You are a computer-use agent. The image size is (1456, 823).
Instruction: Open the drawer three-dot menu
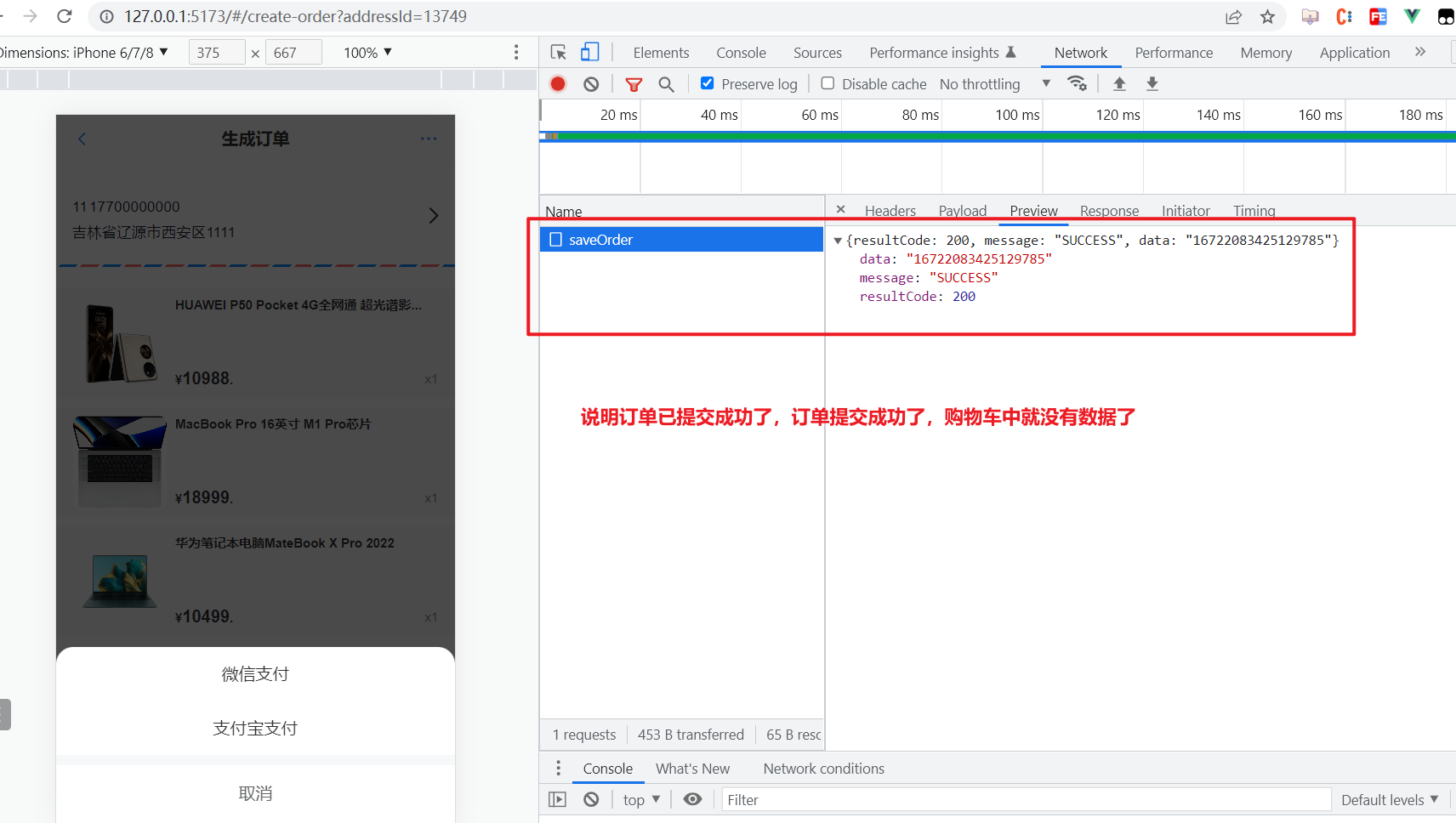tap(558, 769)
